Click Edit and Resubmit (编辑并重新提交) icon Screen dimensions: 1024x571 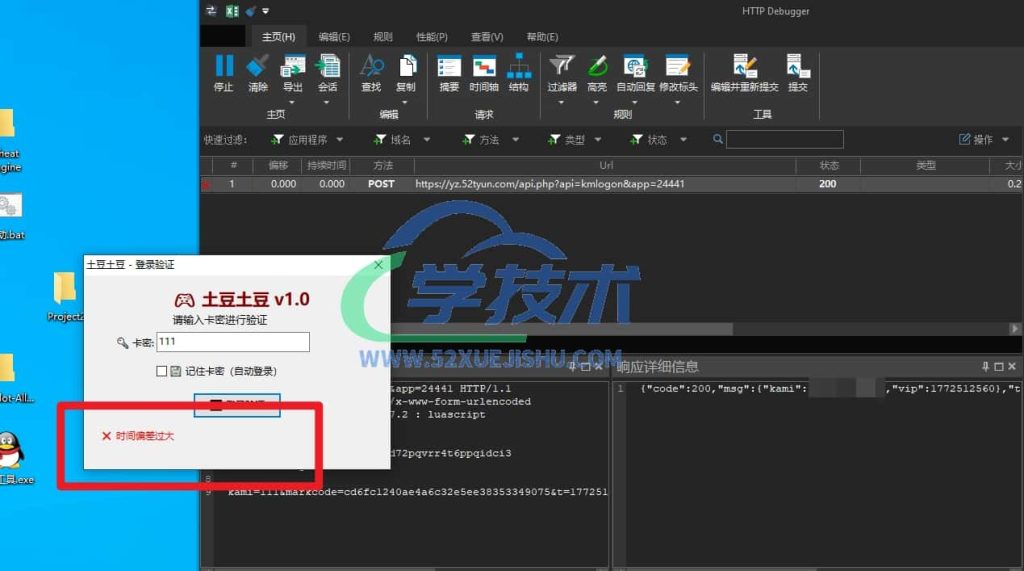(744, 66)
